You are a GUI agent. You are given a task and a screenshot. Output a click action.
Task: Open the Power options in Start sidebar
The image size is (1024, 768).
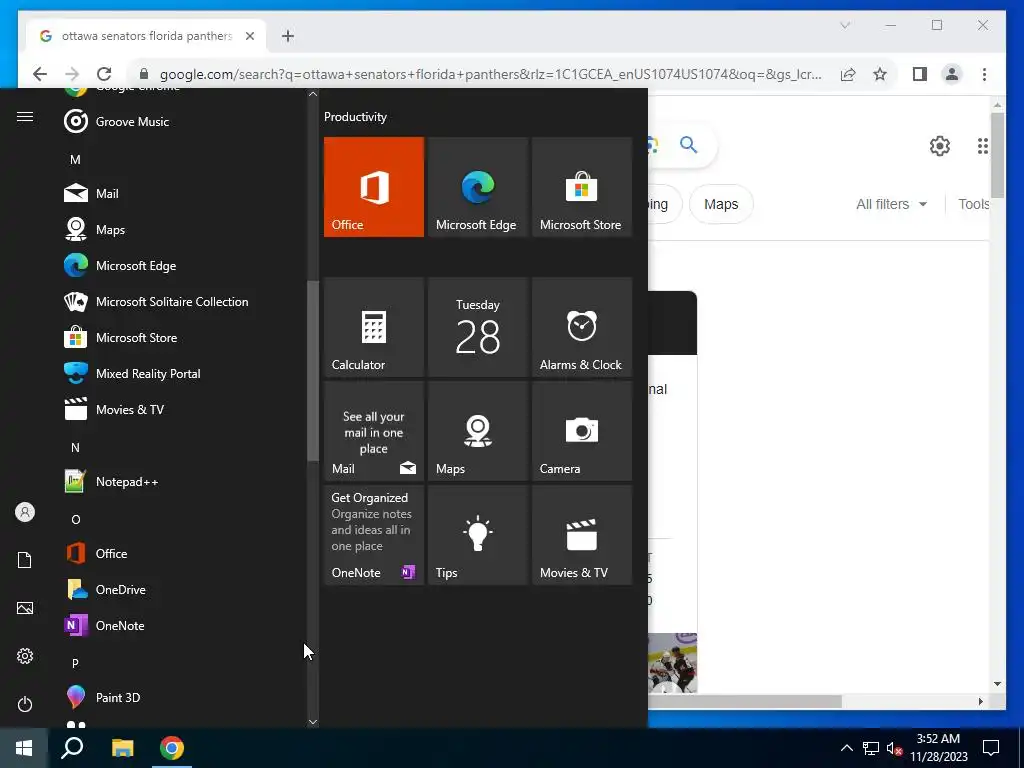pos(25,704)
